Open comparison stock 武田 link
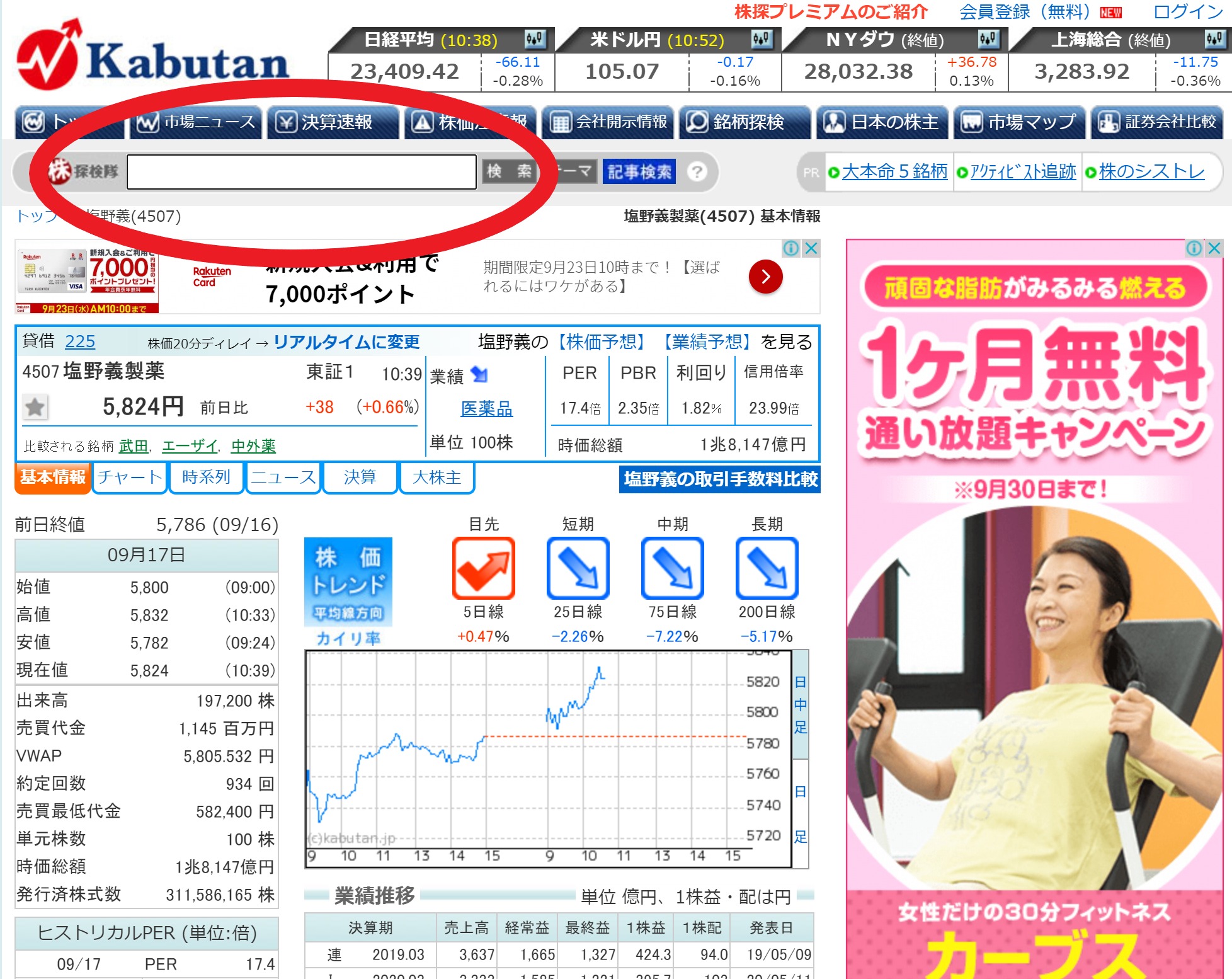This screenshot has height=979, width=1232. coord(134,446)
